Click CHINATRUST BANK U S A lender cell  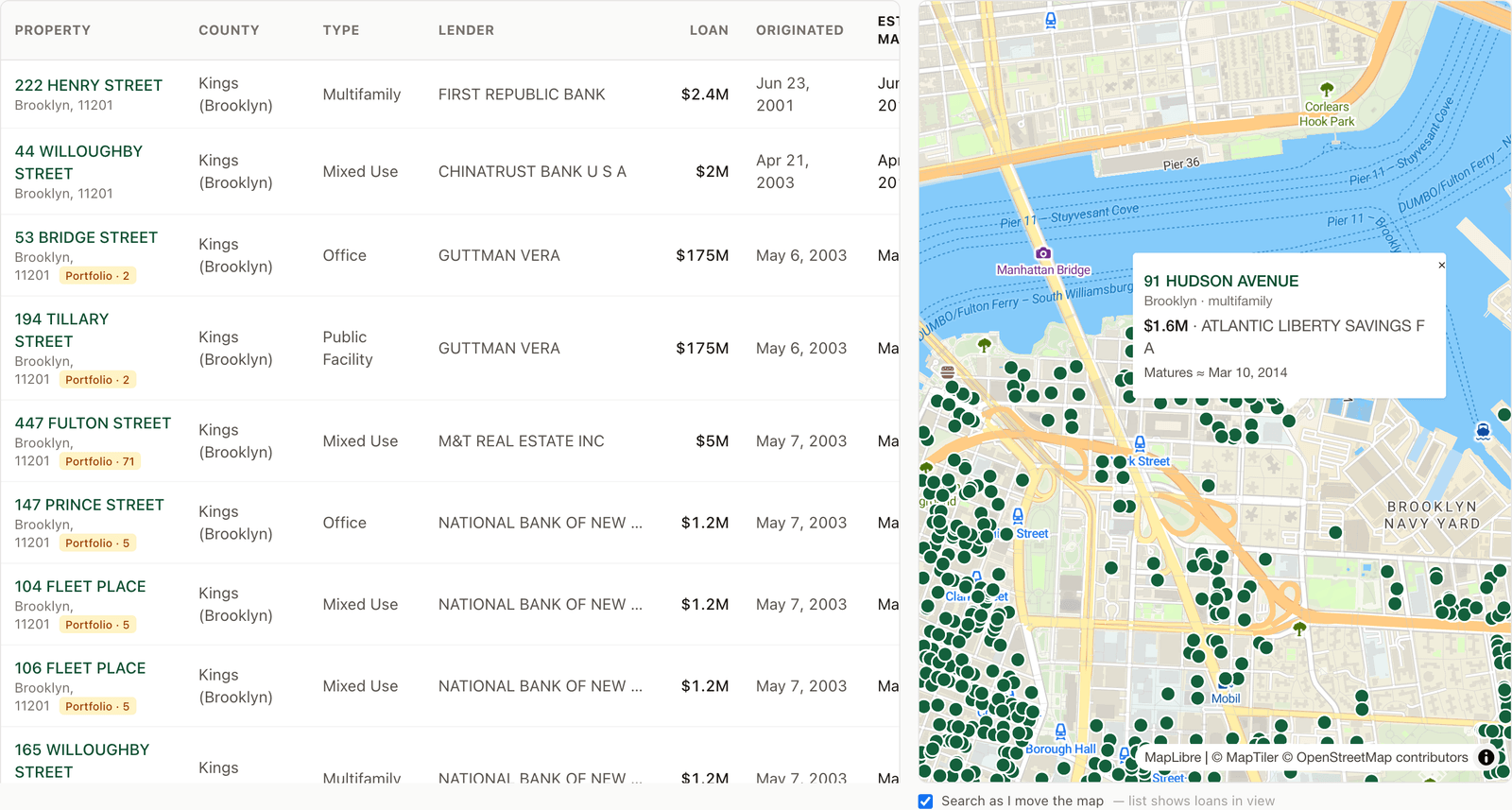click(x=532, y=172)
